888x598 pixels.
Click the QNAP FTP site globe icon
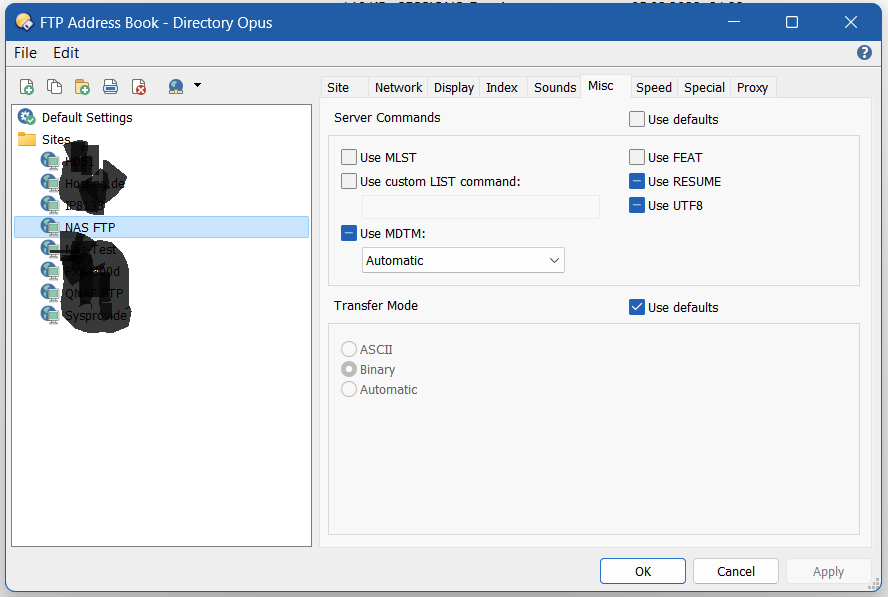click(50, 293)
